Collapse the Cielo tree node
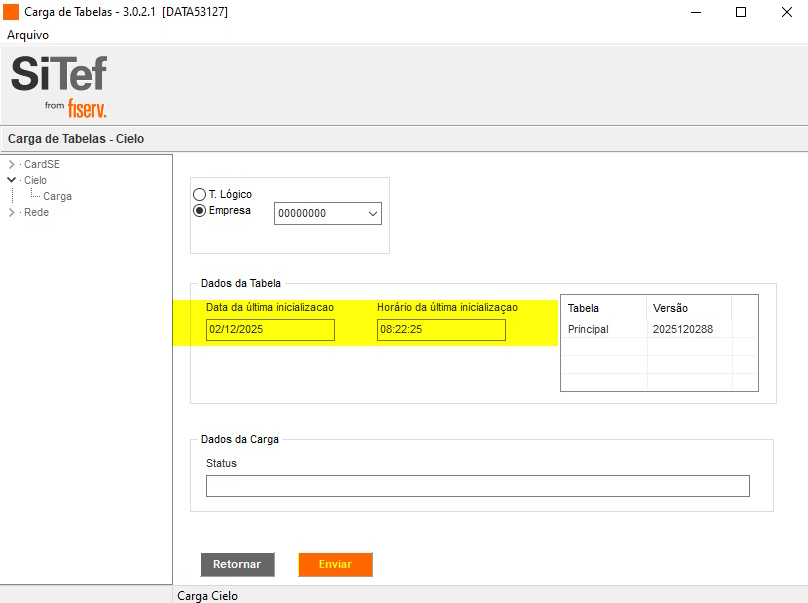 [11, 180]
